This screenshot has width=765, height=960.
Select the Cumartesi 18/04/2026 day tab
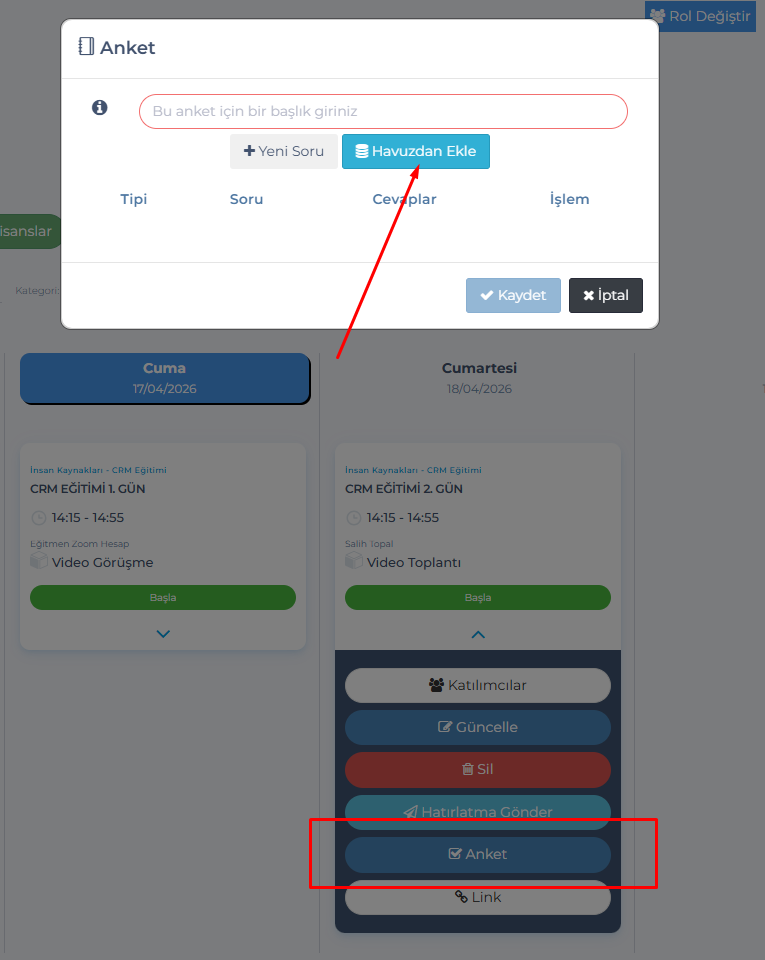(479, 378)
